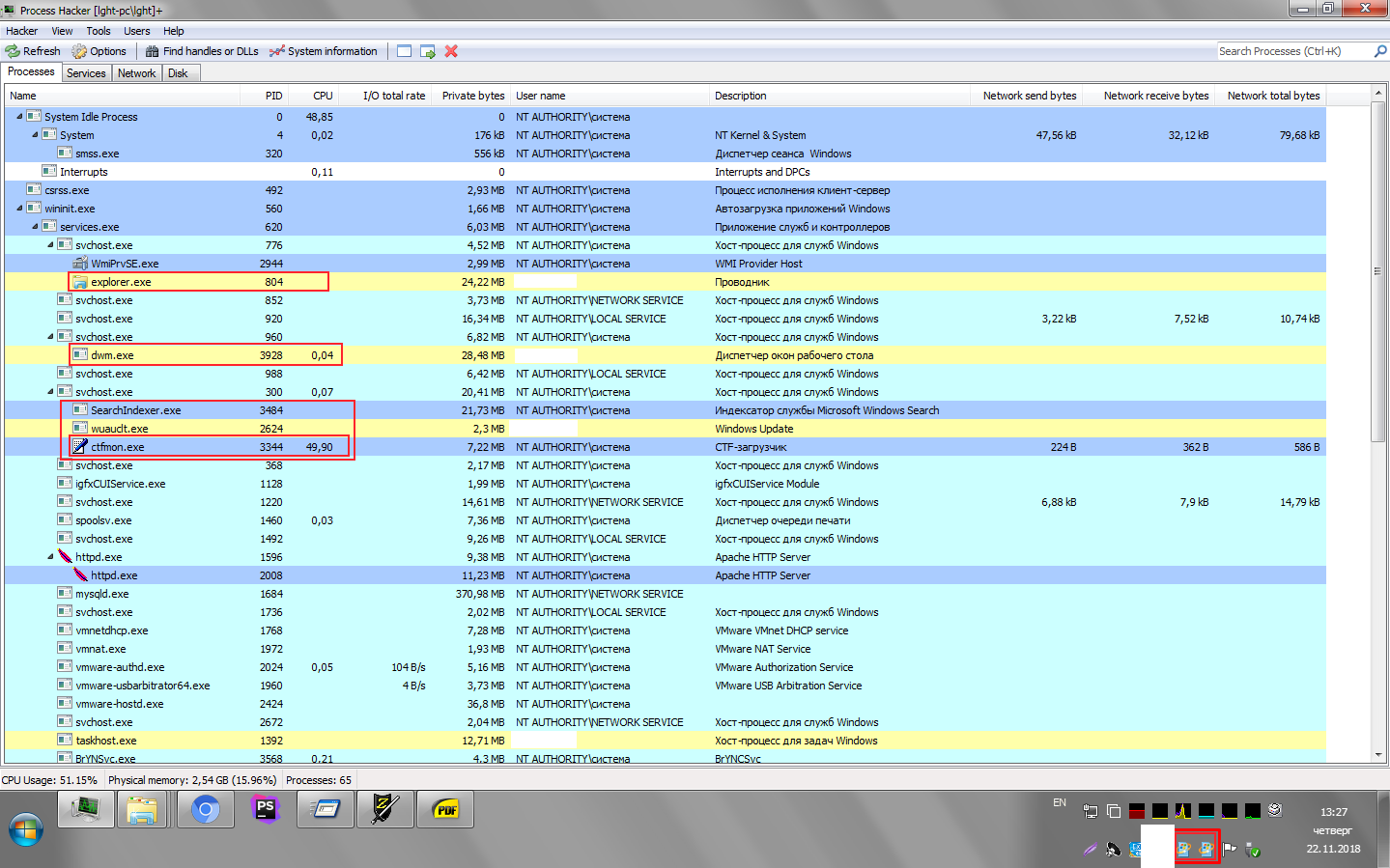1390x868 pixels.
Task: Select the spoolsv.exe process row
Action: 666,520
